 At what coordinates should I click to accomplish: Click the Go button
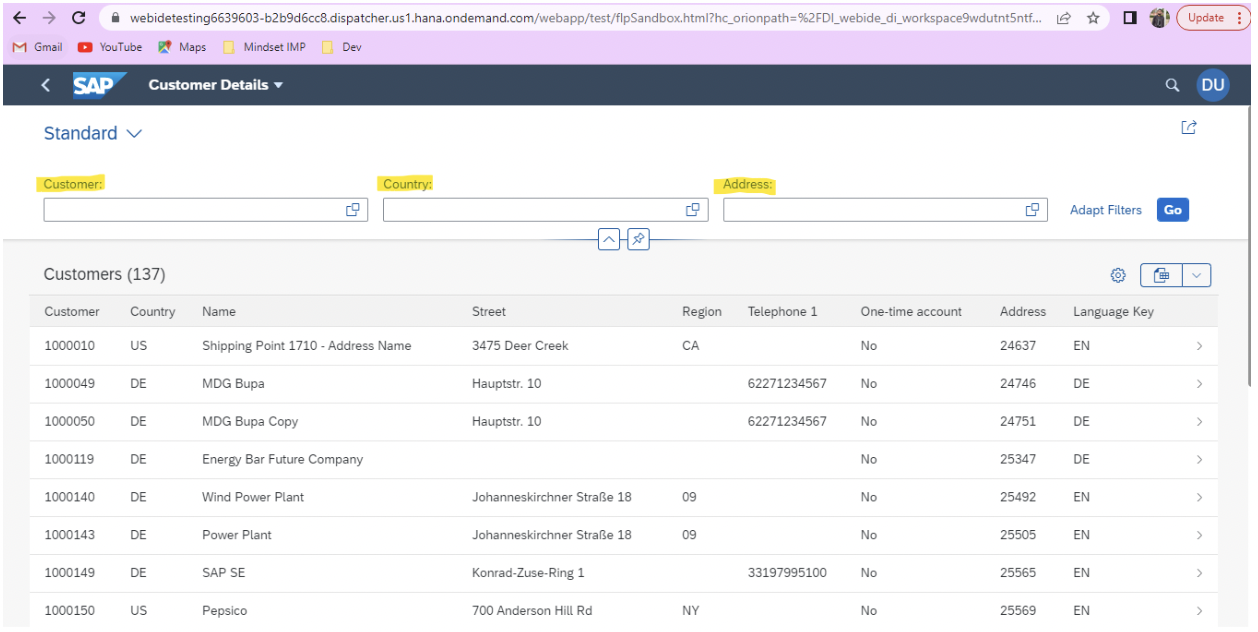(1172, 210)
